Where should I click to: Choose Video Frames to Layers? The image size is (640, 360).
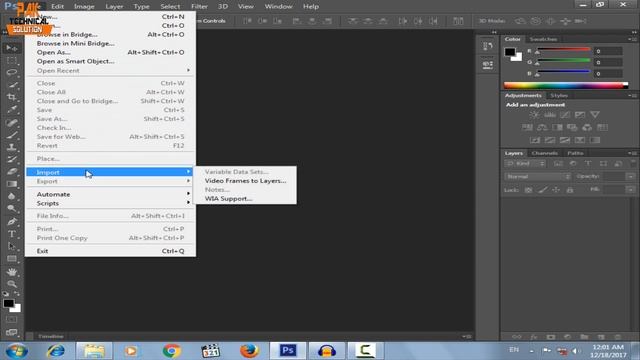[x=245, y=181]
